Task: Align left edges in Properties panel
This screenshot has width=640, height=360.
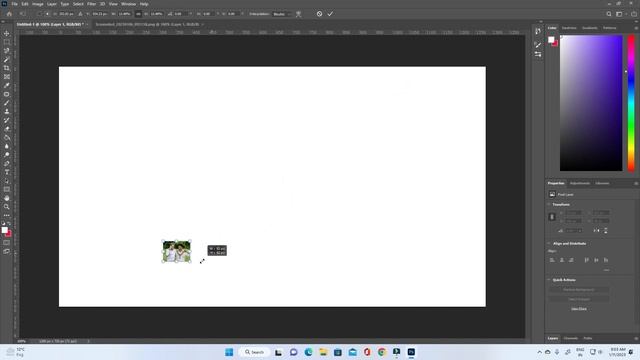Action: click(552, 260)
